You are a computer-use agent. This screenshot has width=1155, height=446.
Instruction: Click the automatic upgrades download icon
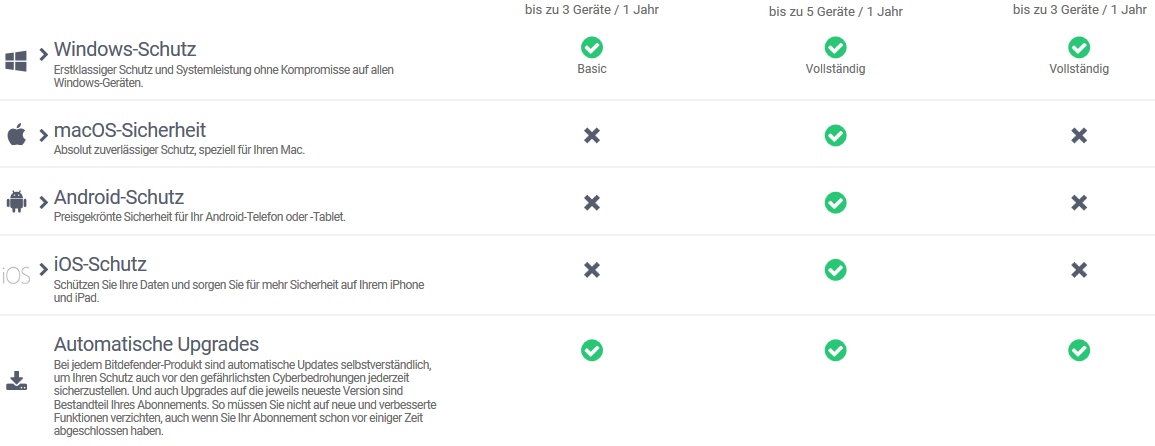click(x=16, y=380)
